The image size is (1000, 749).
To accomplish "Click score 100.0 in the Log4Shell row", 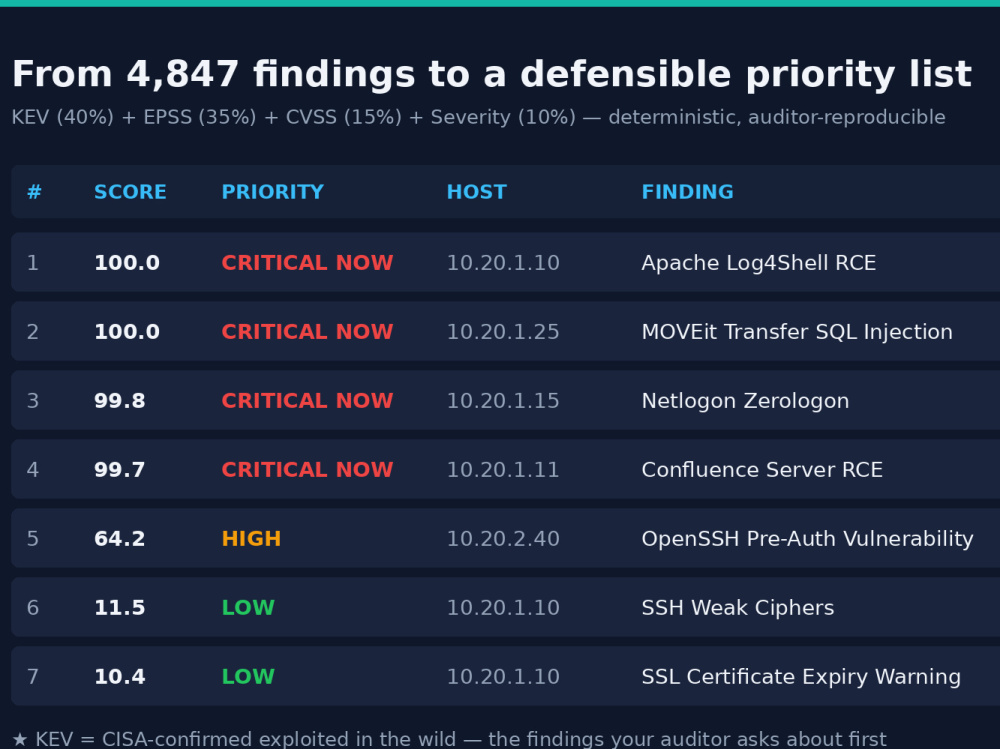I will click(127, 263).
